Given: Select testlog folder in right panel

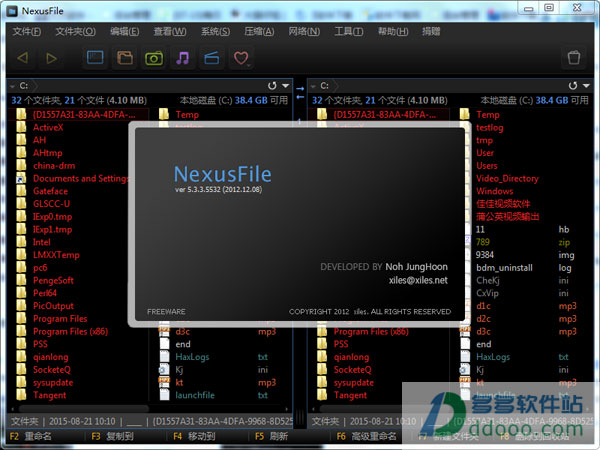Looking at the screenshot, I should point(489,127).
